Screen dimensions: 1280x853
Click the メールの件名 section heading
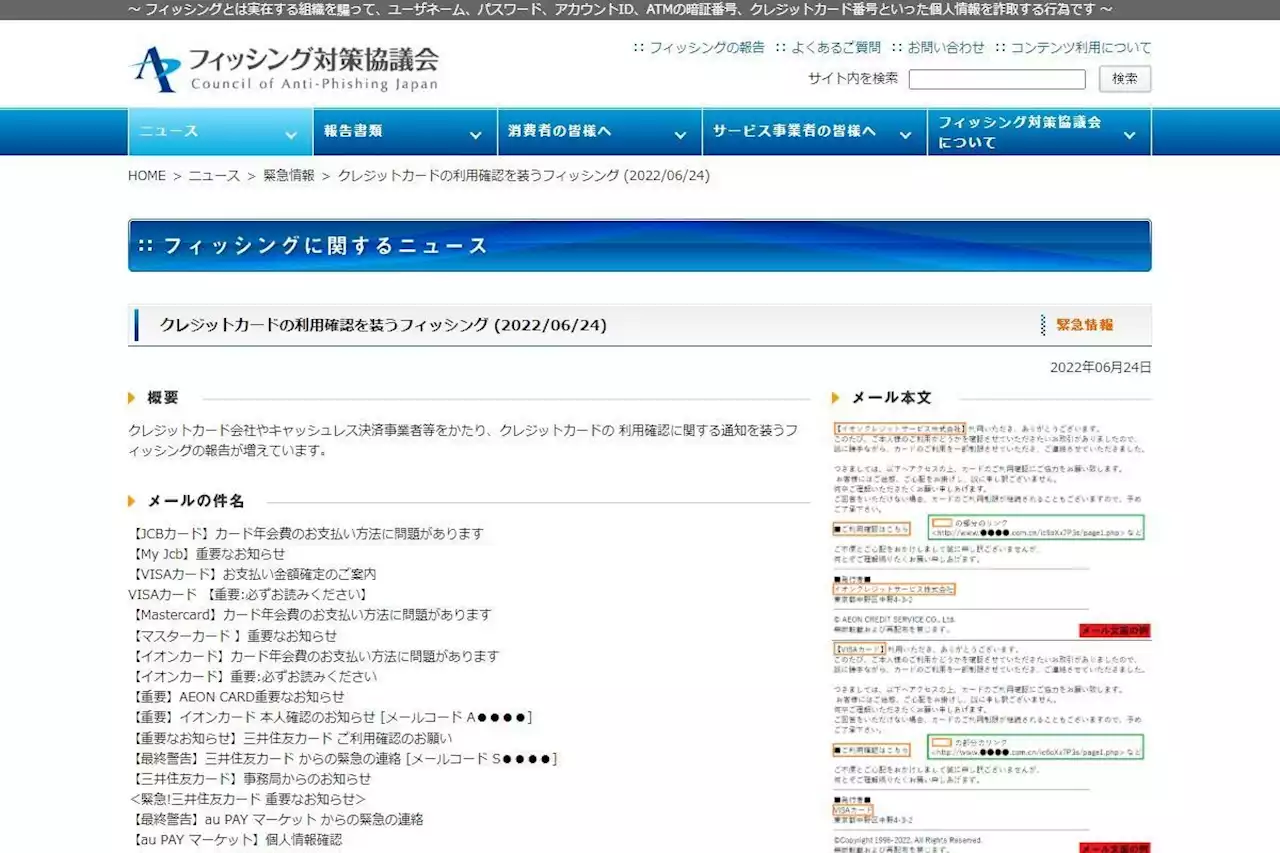[196, 500]
